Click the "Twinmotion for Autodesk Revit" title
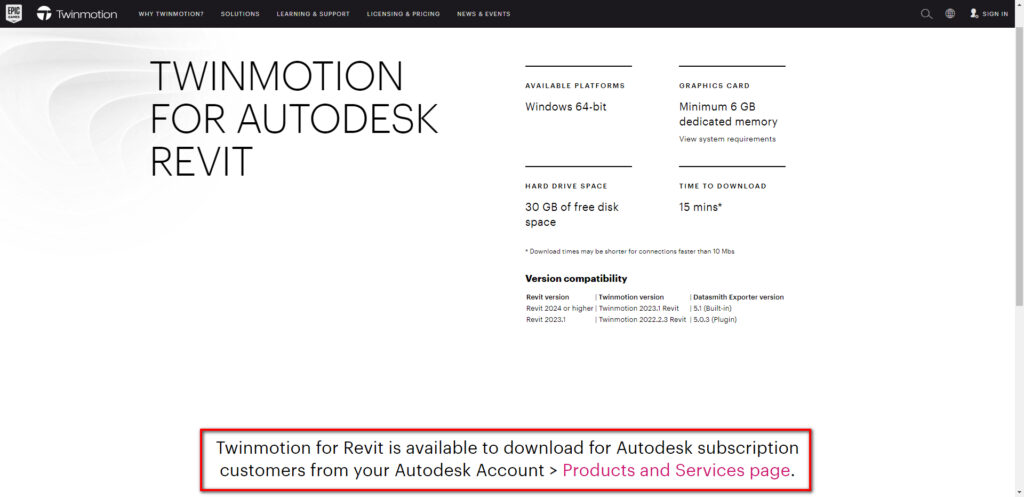Image resolution: width=1024 pixels, height=497 pixels. [x=294, y=118]
